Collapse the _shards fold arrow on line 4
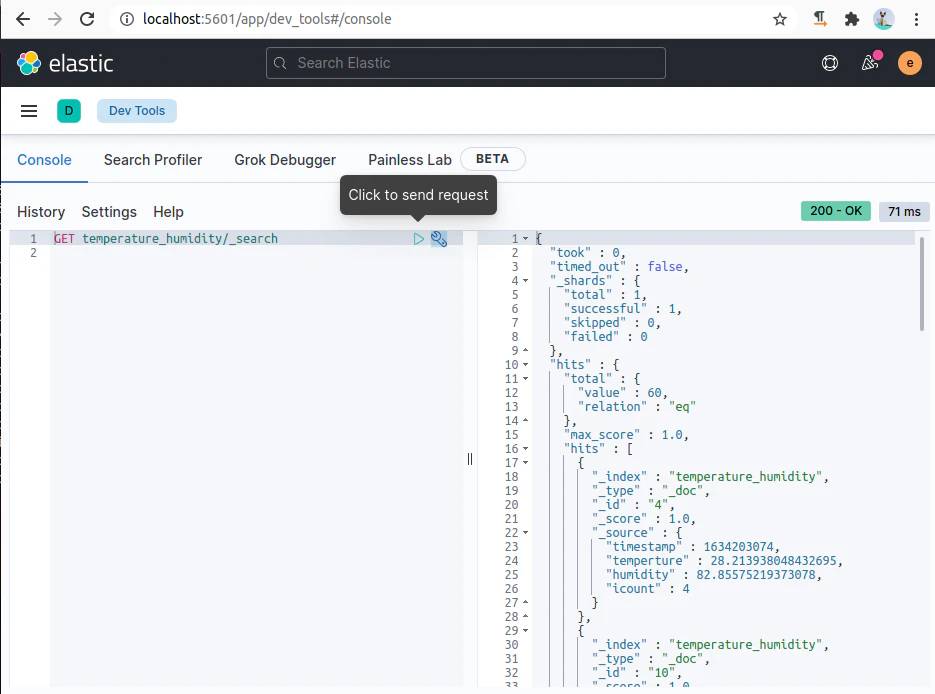This screenshot has height=694, width=935. (525, 281)
